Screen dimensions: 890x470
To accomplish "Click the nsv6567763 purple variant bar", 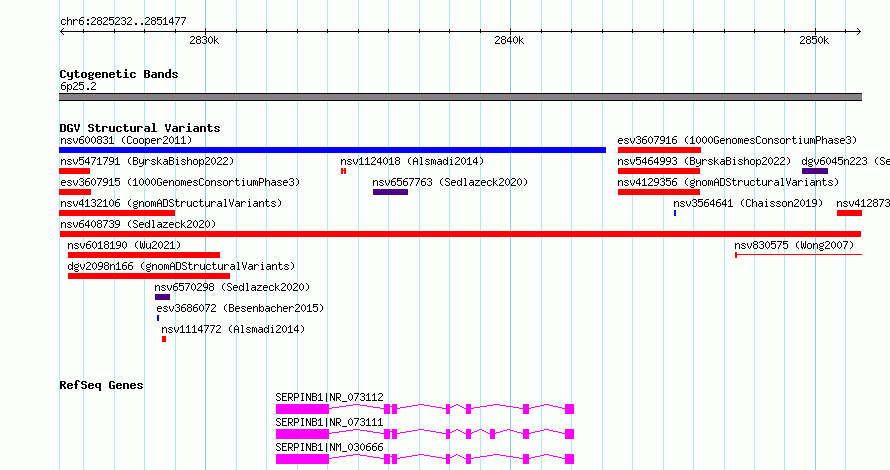I will 391,192.
